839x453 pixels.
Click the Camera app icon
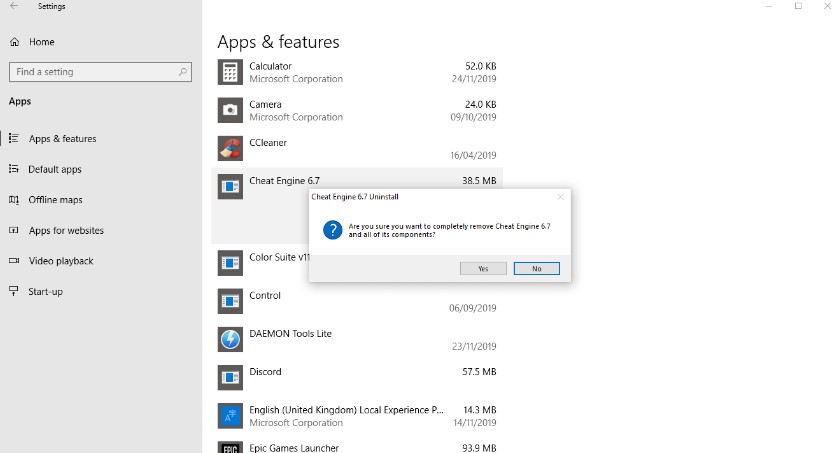230,110
